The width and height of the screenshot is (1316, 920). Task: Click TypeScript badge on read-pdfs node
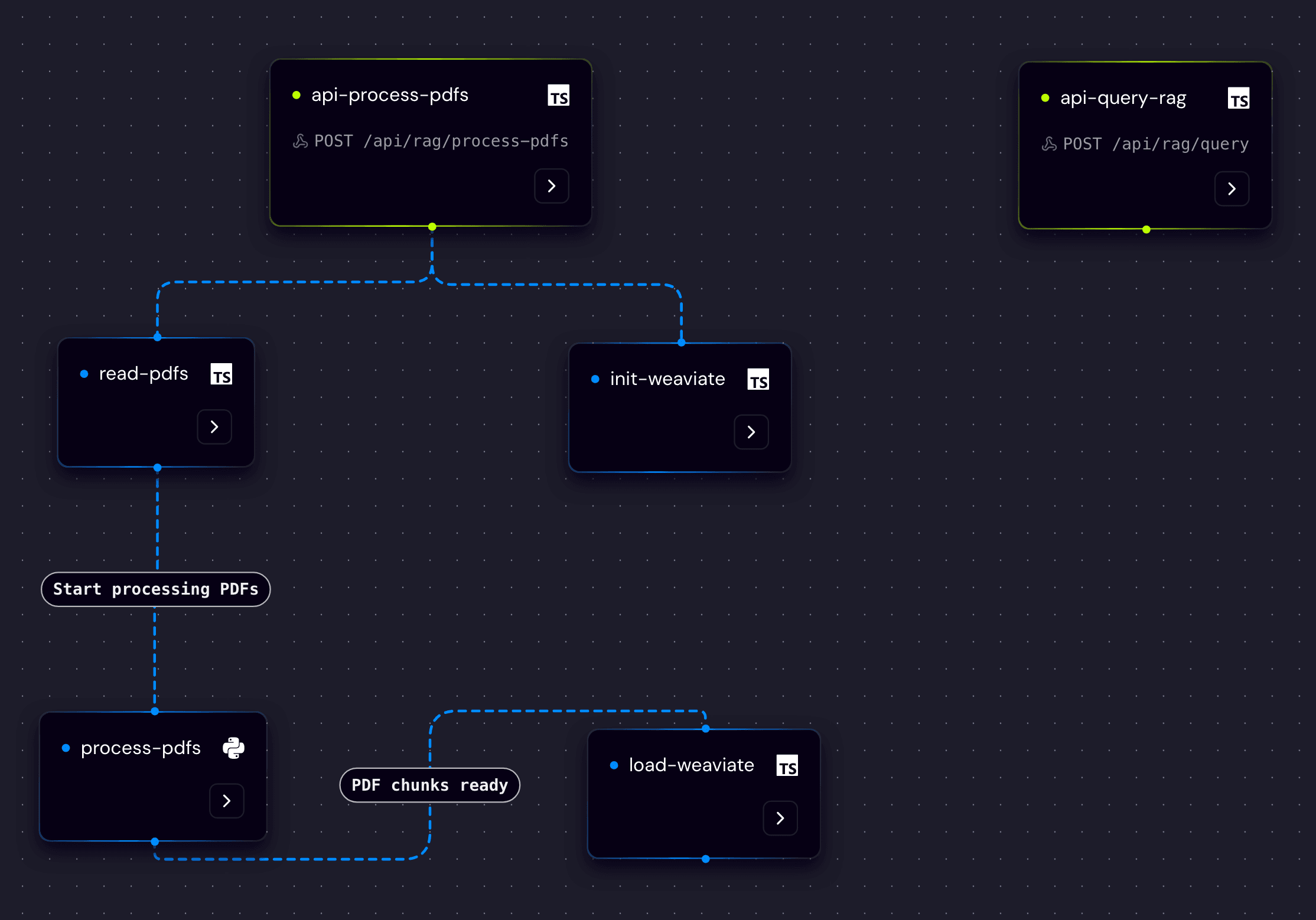coord(221,374)
